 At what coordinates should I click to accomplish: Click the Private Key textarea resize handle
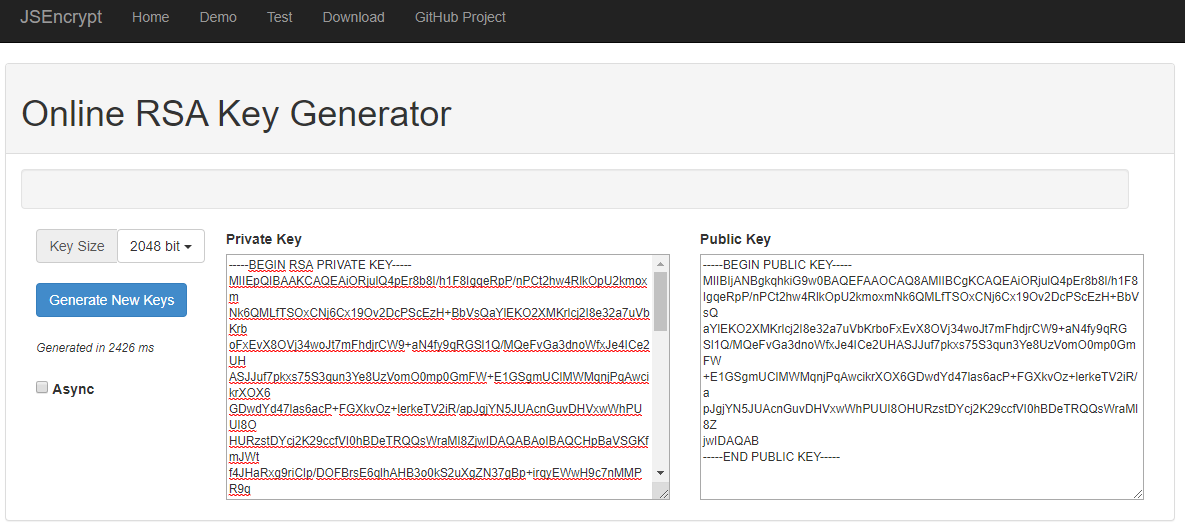[x=661, y=491]
